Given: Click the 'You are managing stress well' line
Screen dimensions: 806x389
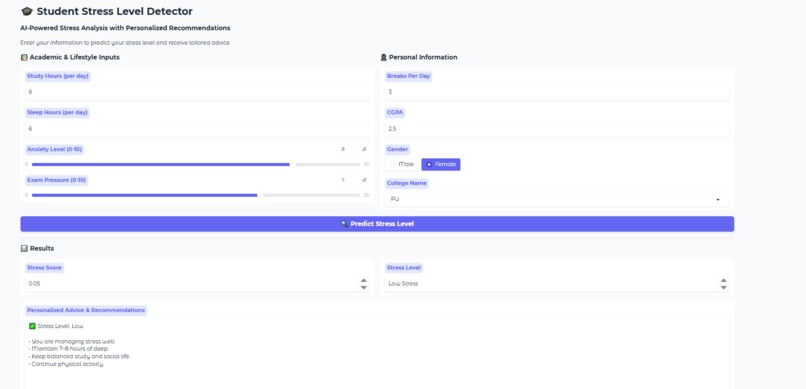Looking at the screenshot, I should (x=72, y=342).
